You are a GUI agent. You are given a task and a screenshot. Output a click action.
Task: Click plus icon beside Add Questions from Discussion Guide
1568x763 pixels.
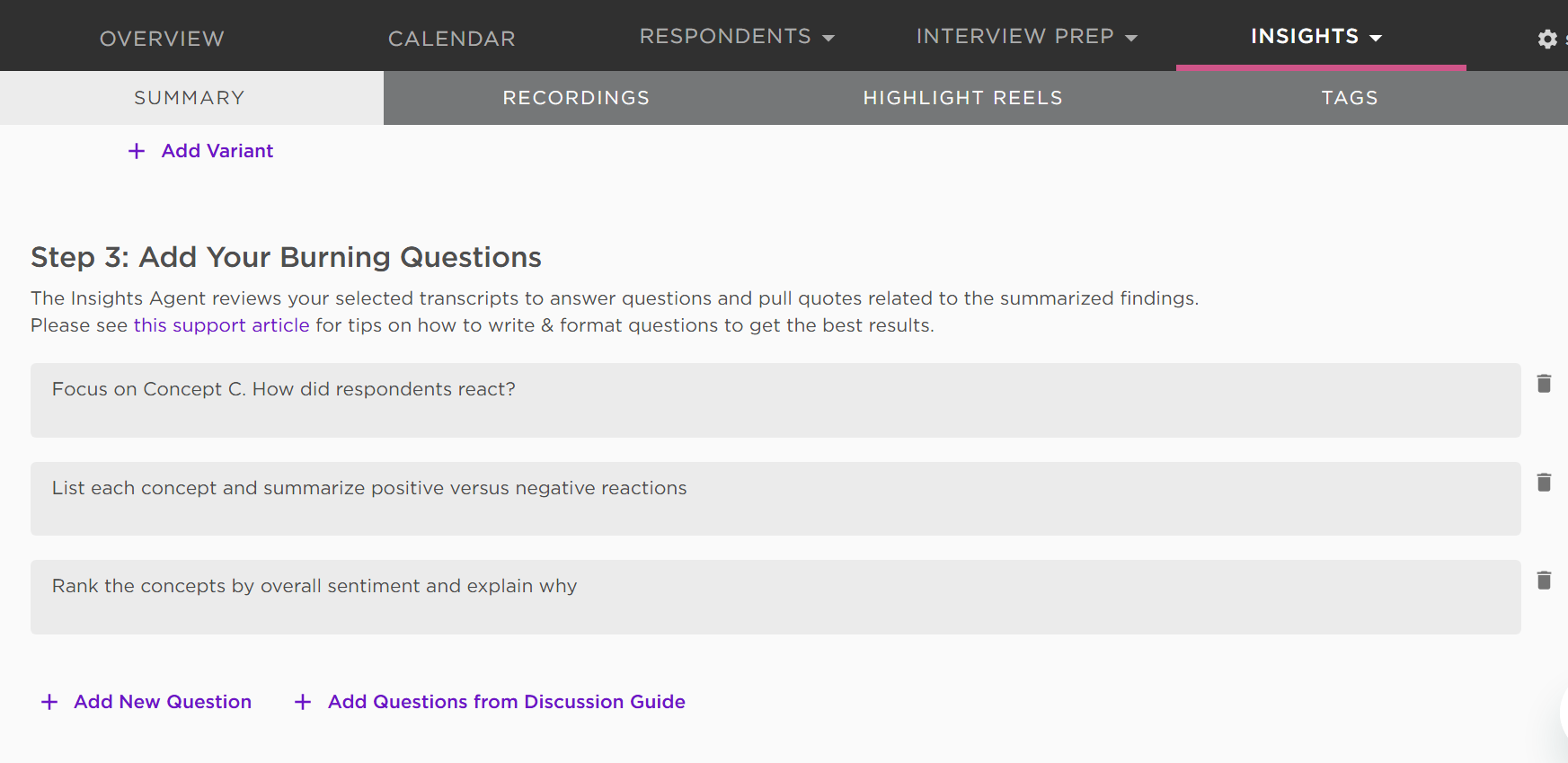click(x=303, y=702)
